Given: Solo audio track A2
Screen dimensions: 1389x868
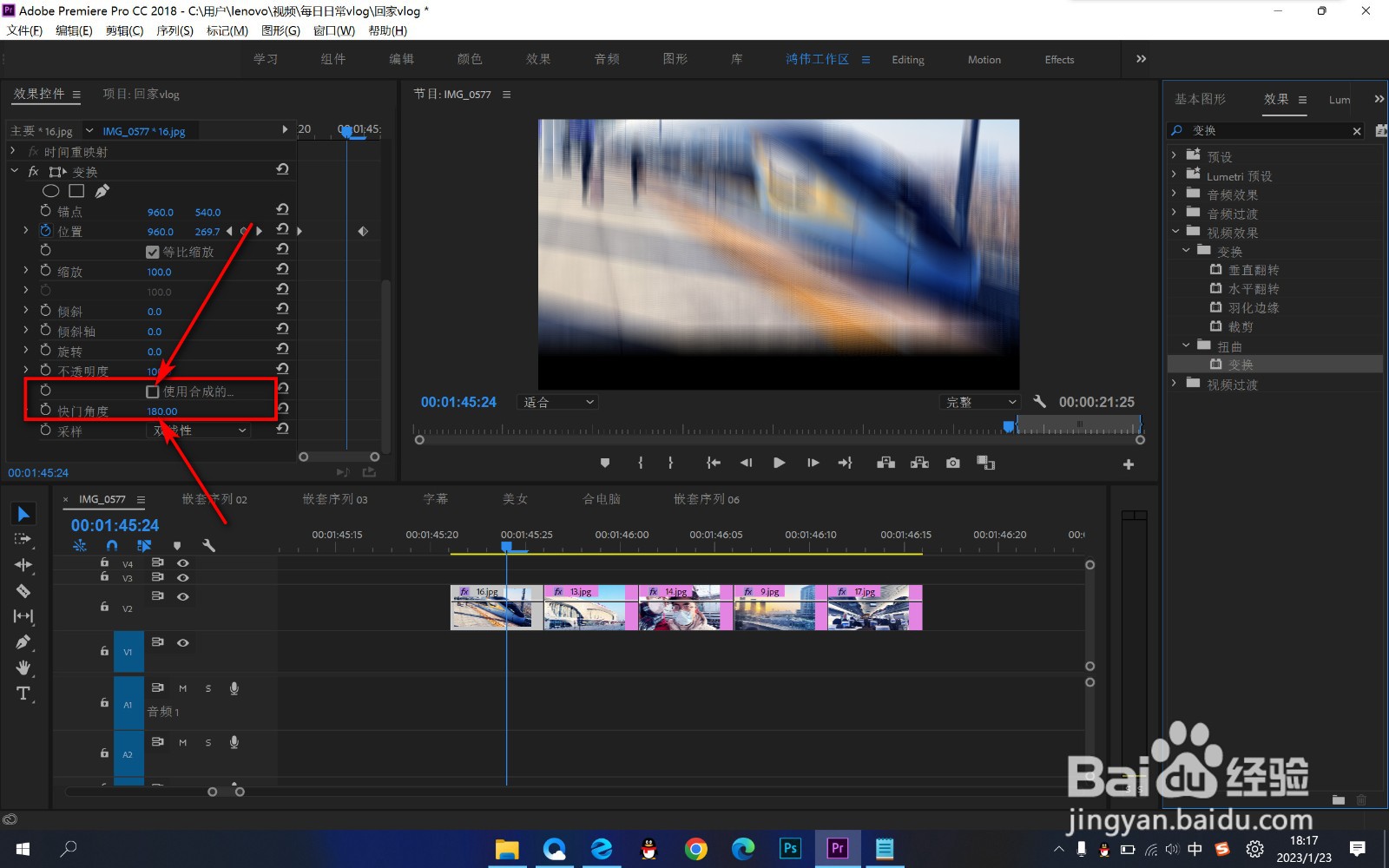Looking at the screenshot, I should click(x=208, y=743).
